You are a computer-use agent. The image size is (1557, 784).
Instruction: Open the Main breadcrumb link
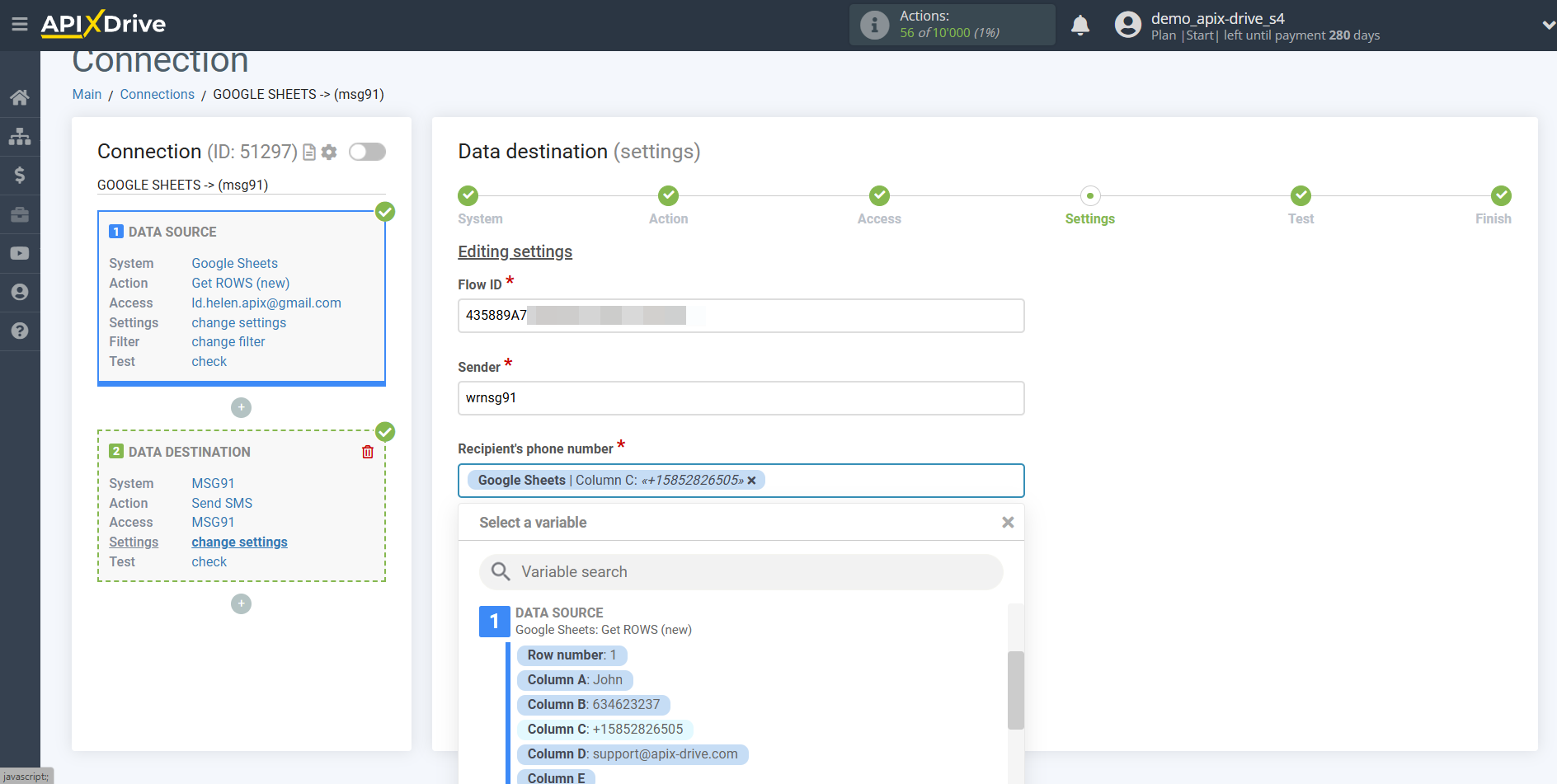pos(87,95)
